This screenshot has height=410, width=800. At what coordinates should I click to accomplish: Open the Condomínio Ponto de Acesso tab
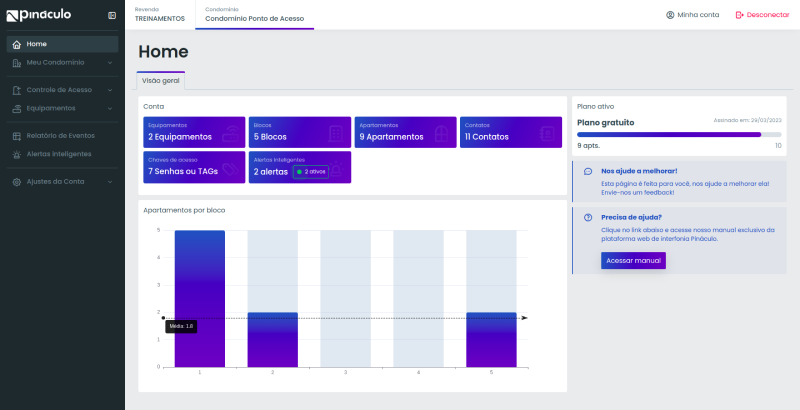[x=255, y=15]
